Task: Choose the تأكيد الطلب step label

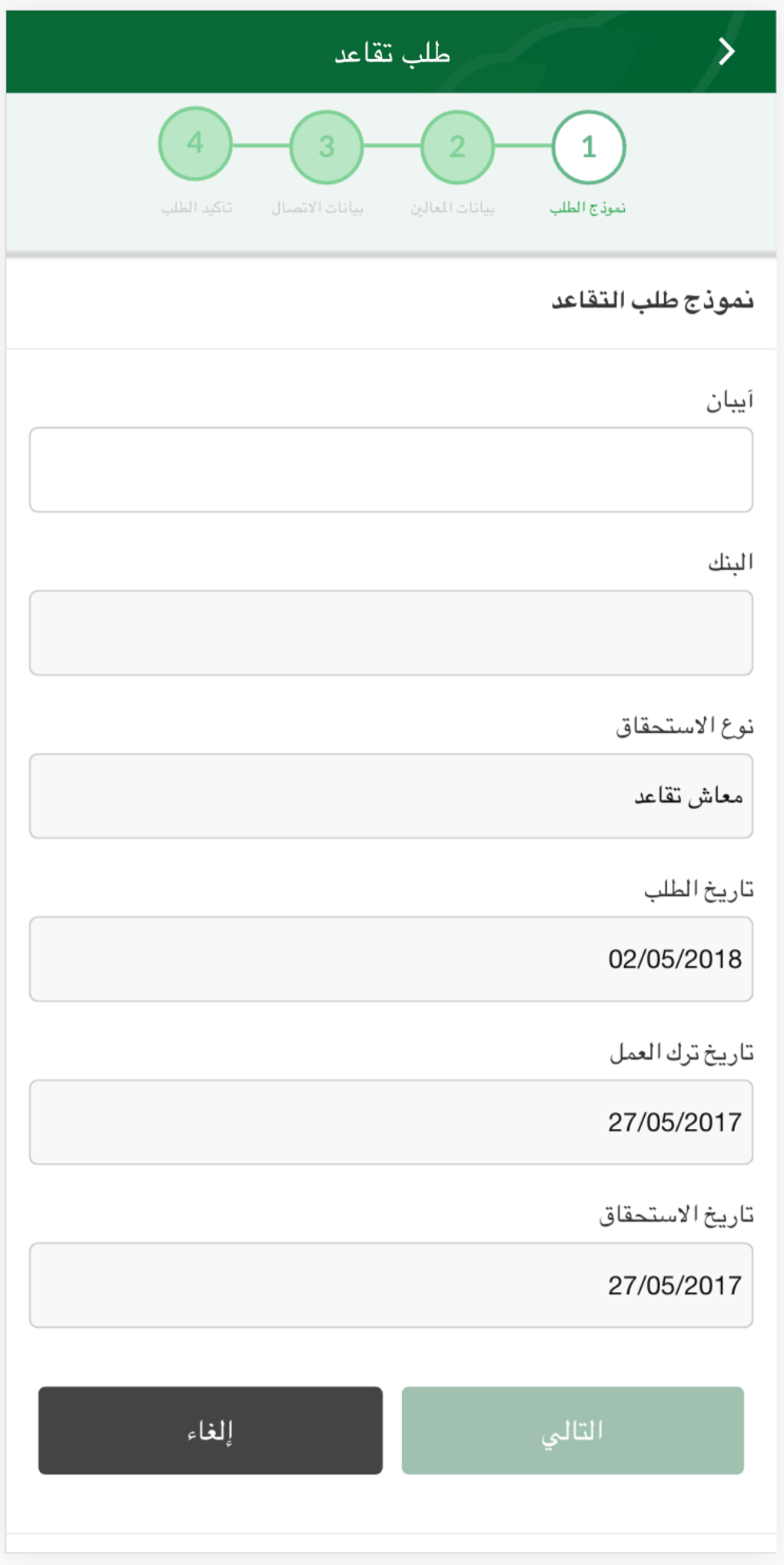Action: pos(197,208)
